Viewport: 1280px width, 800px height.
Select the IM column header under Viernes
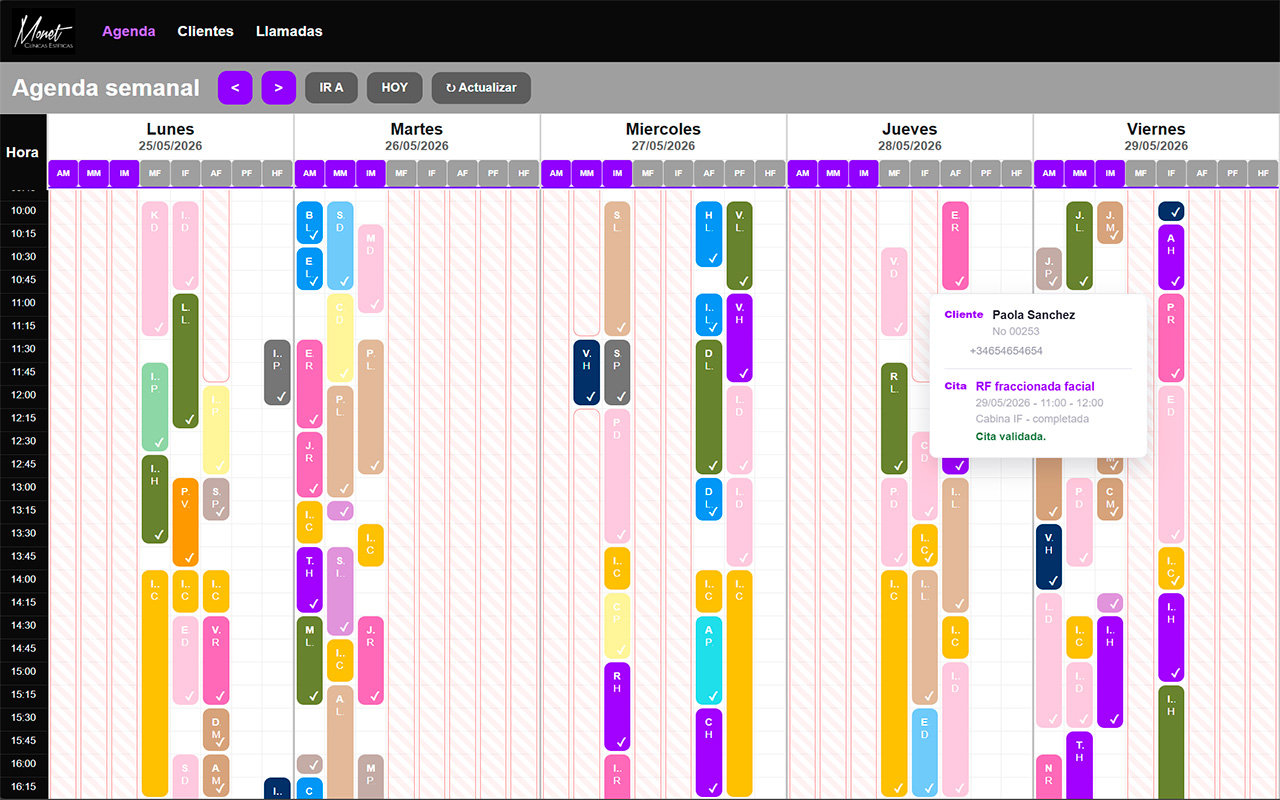[x=1110, y=173]
